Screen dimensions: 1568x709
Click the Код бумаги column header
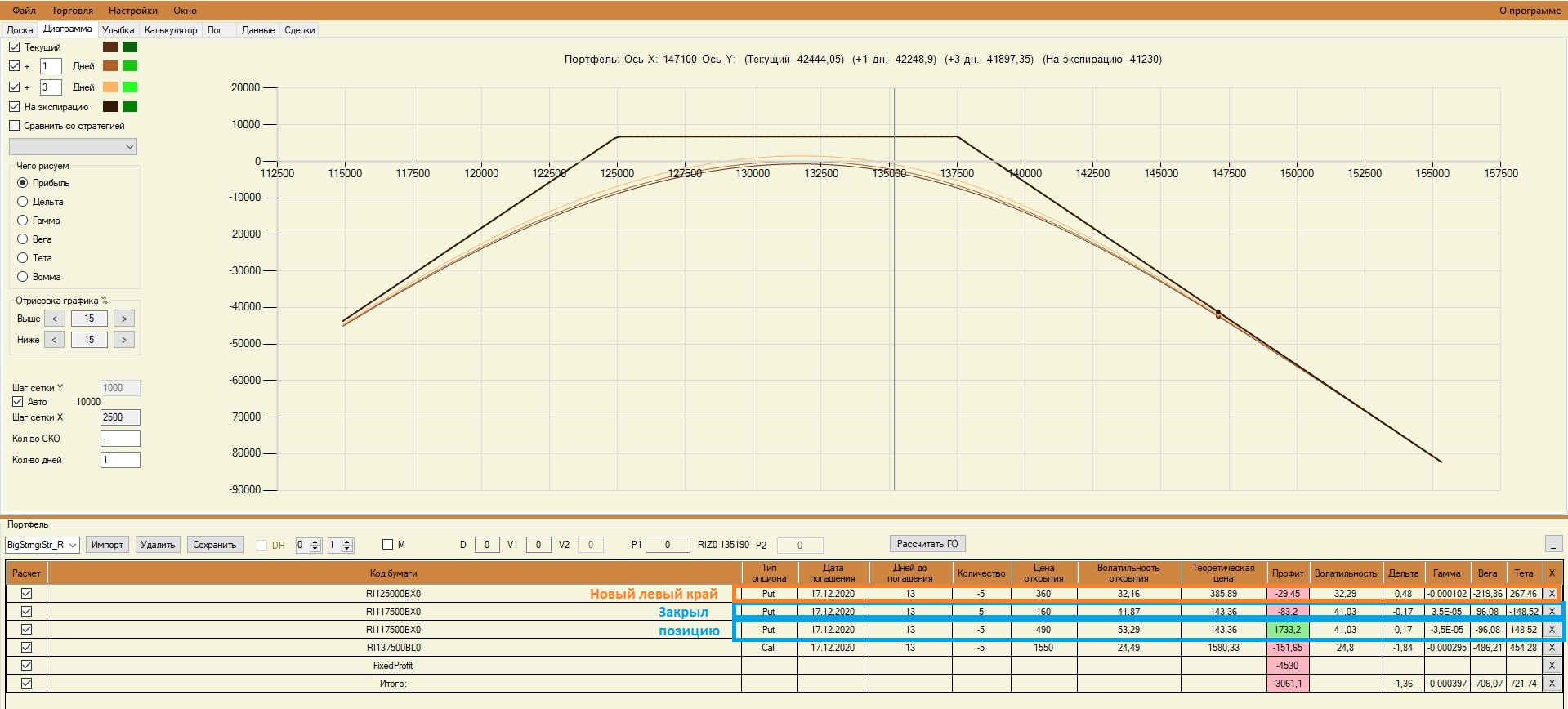(x=394, y=573)
